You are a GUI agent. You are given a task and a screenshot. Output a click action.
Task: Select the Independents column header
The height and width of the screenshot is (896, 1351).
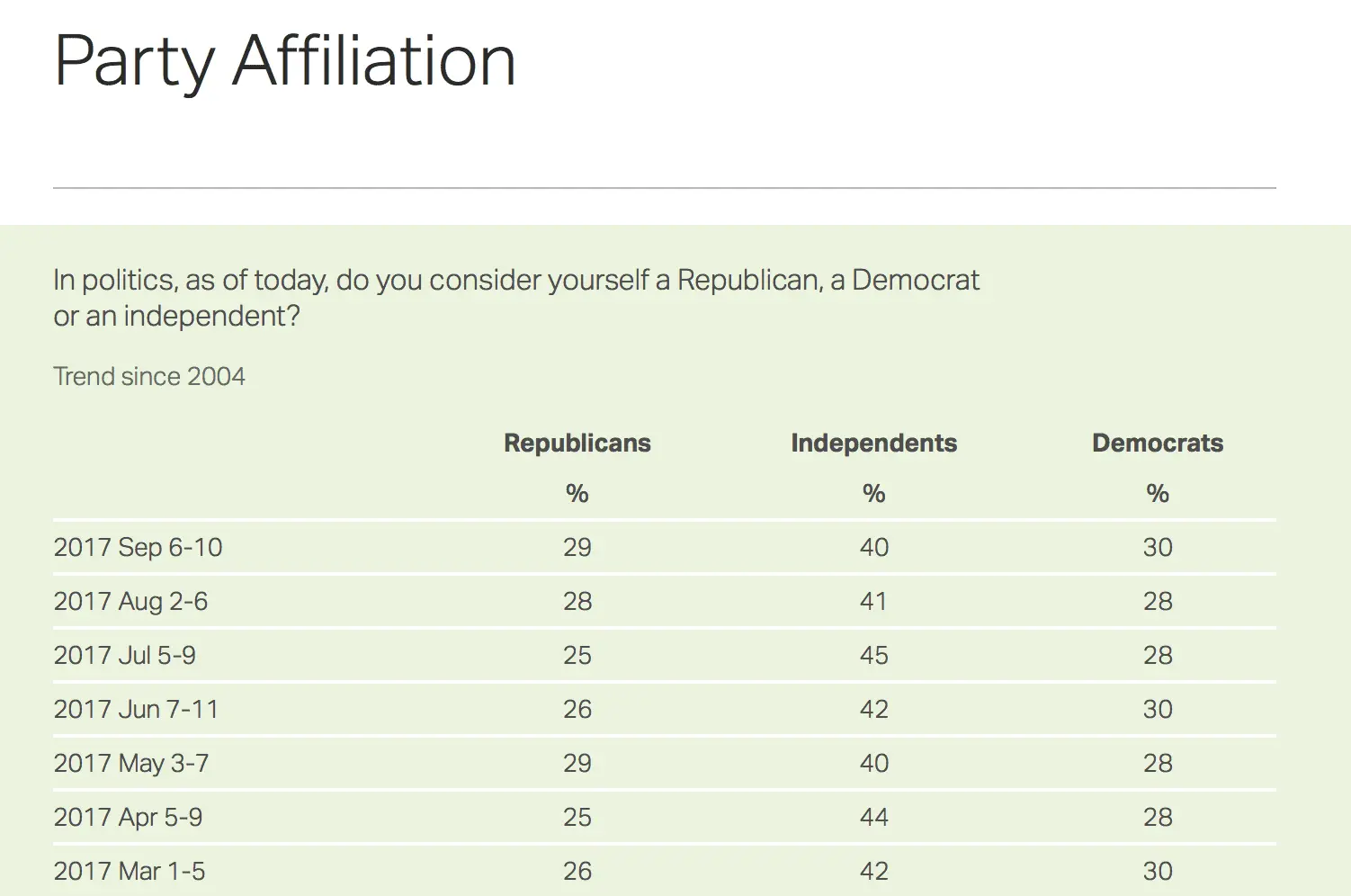click(873, 443)
